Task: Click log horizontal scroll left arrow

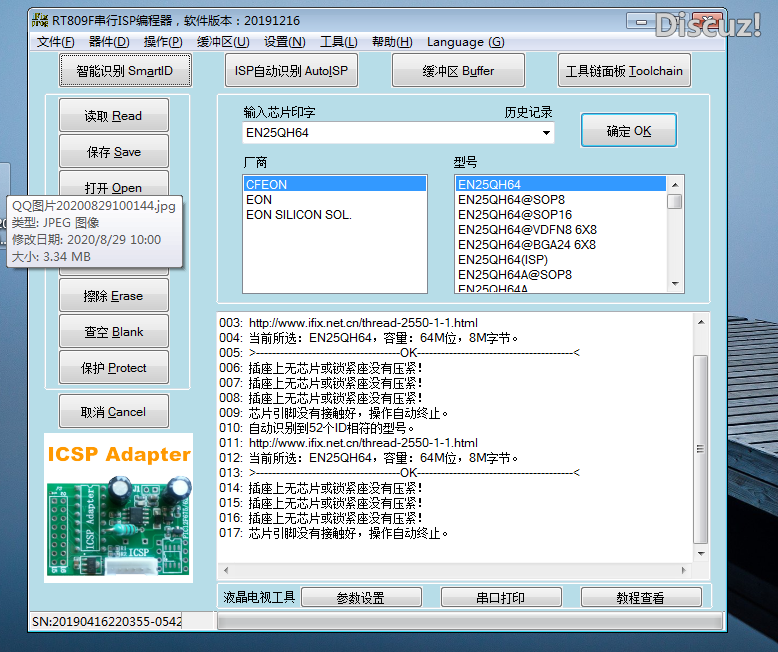Action: (226, 570)
